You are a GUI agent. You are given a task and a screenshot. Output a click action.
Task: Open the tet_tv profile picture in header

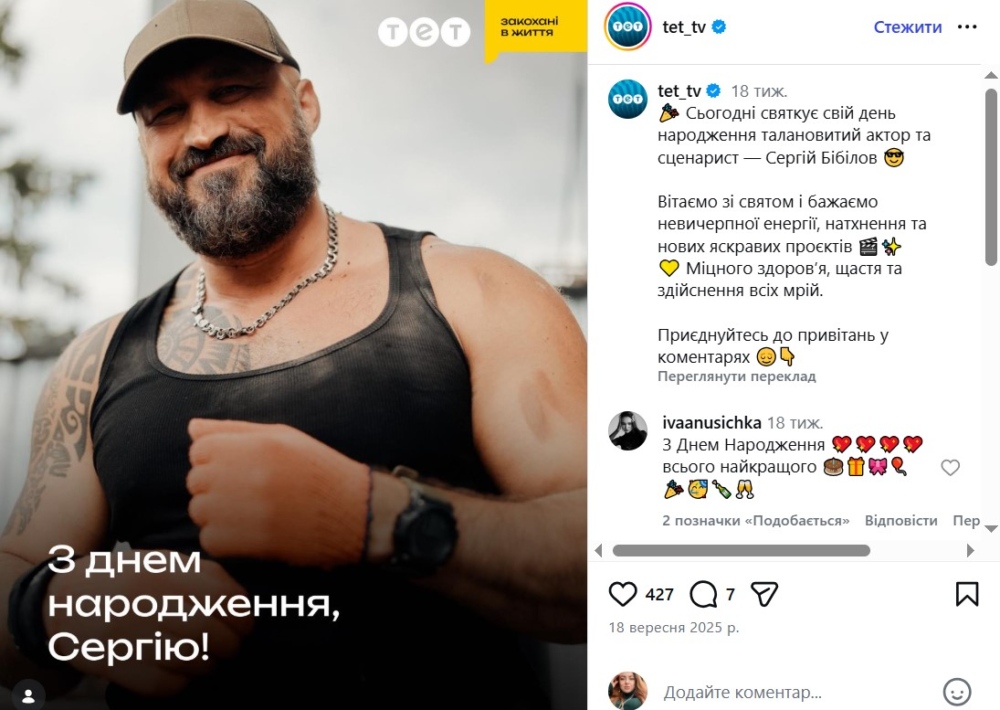click(x=628, y=27)
